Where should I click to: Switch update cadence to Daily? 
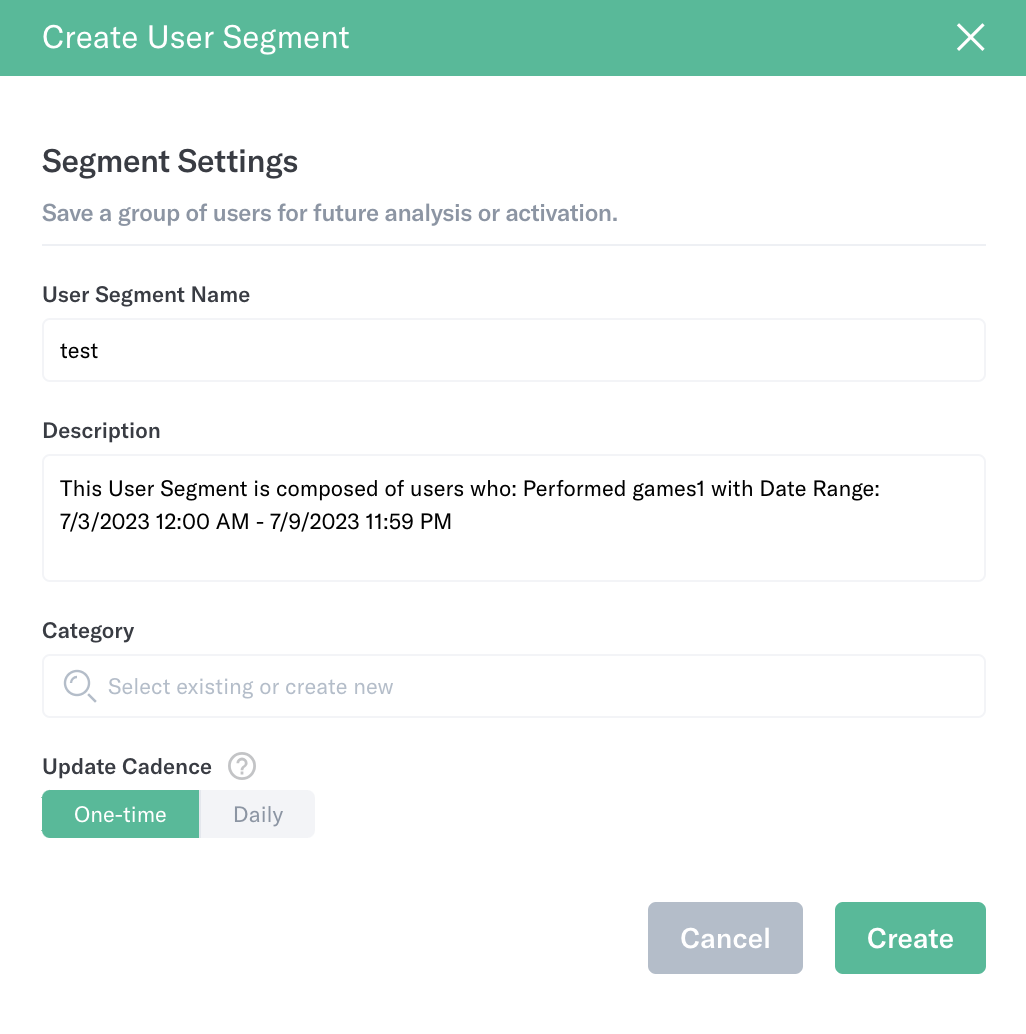pos(258,814)
